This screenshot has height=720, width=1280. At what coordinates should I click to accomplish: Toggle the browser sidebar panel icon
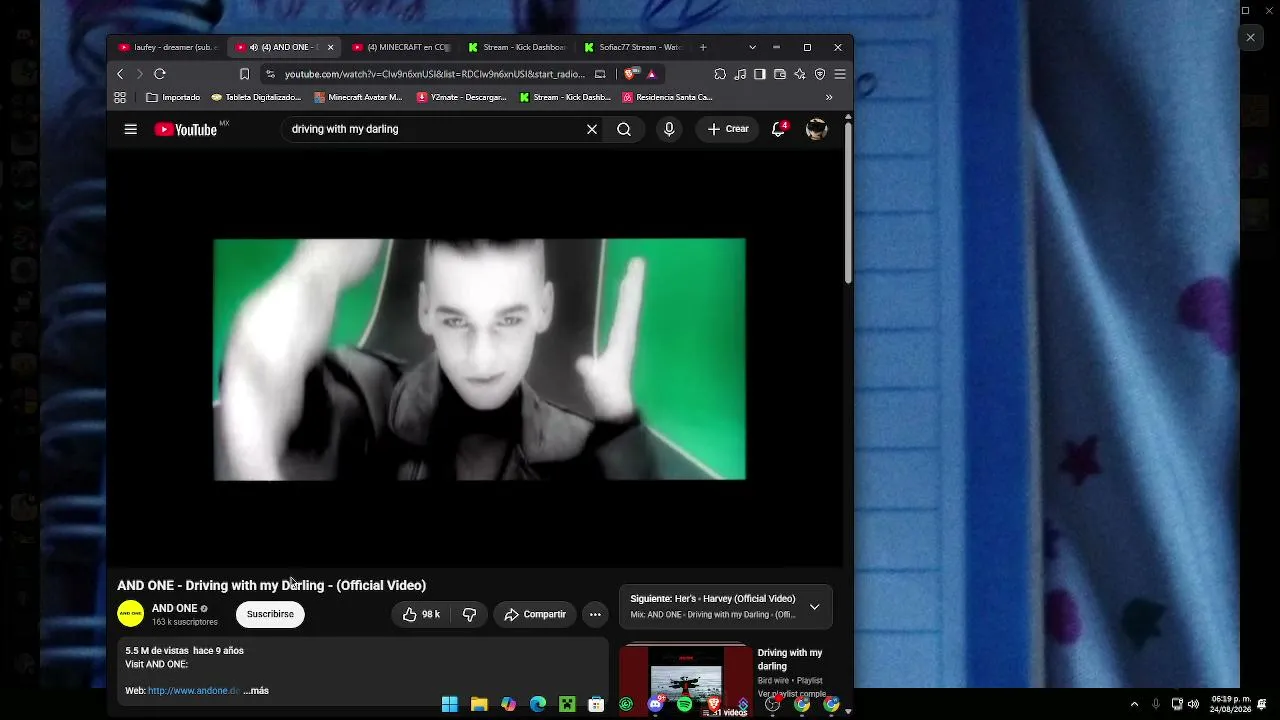[760, 74]
